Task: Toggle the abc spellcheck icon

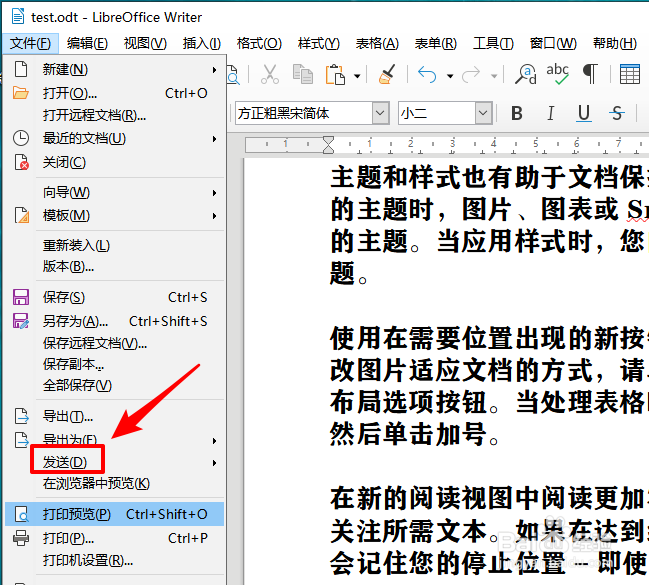Action: (557, 75)
